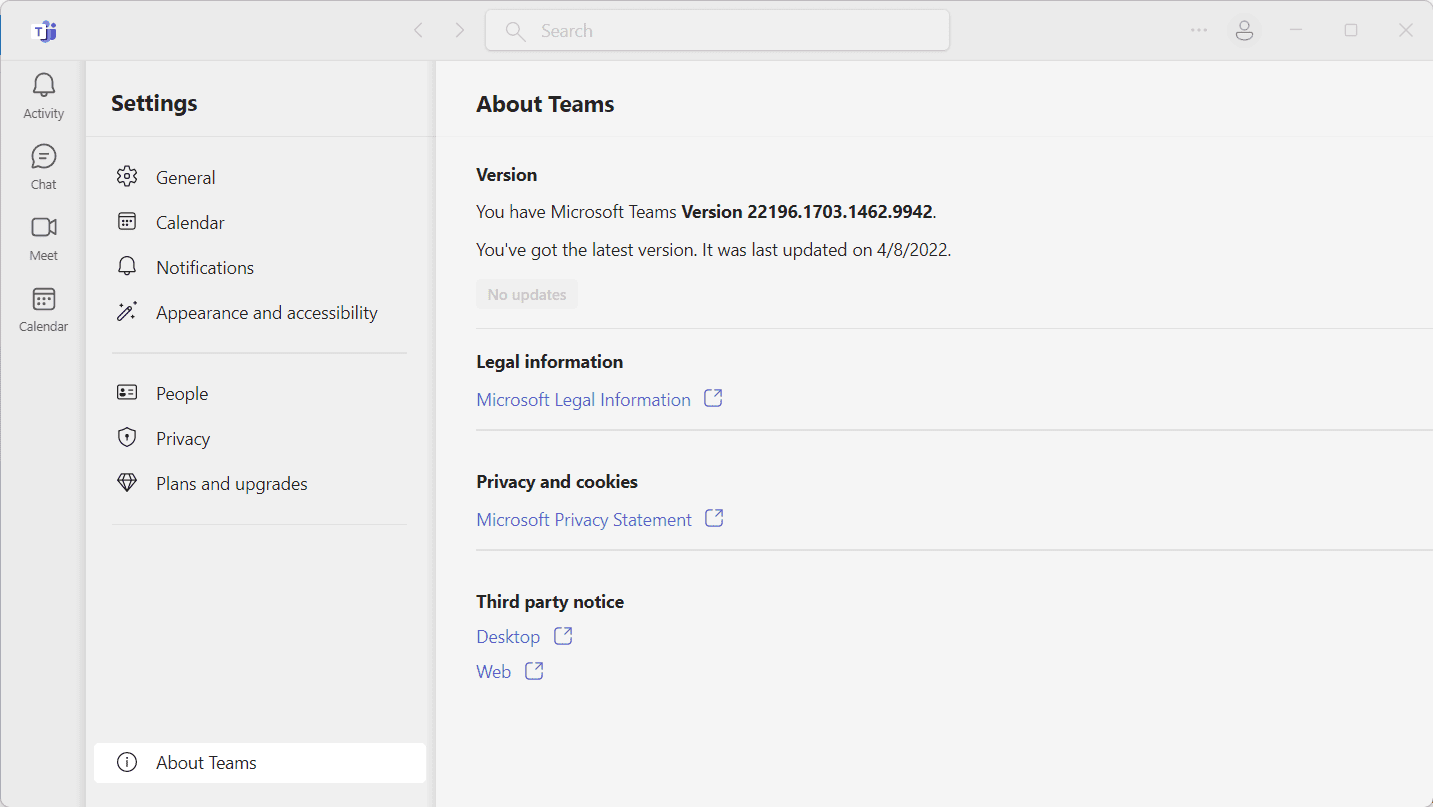Click the No updates button

(x=527, y=294)
